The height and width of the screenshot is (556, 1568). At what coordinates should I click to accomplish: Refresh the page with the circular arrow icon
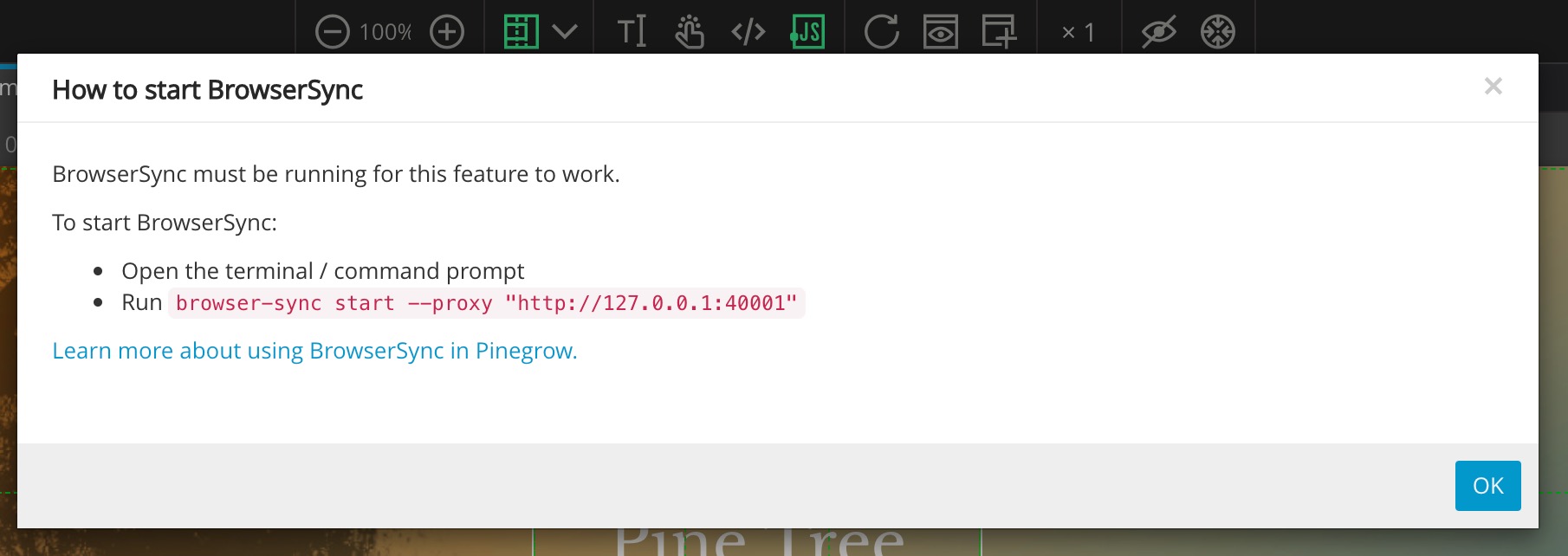pos(882,32)
